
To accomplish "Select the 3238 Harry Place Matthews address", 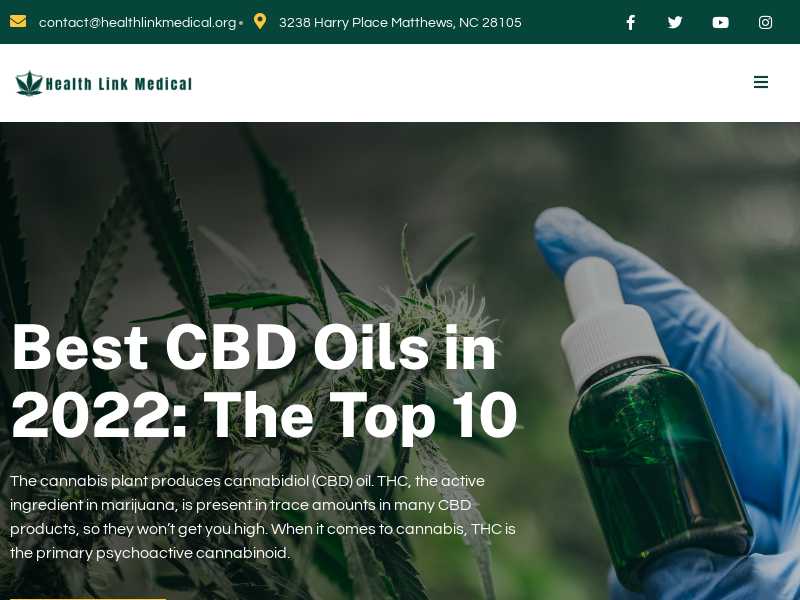I will pos(400,22).
